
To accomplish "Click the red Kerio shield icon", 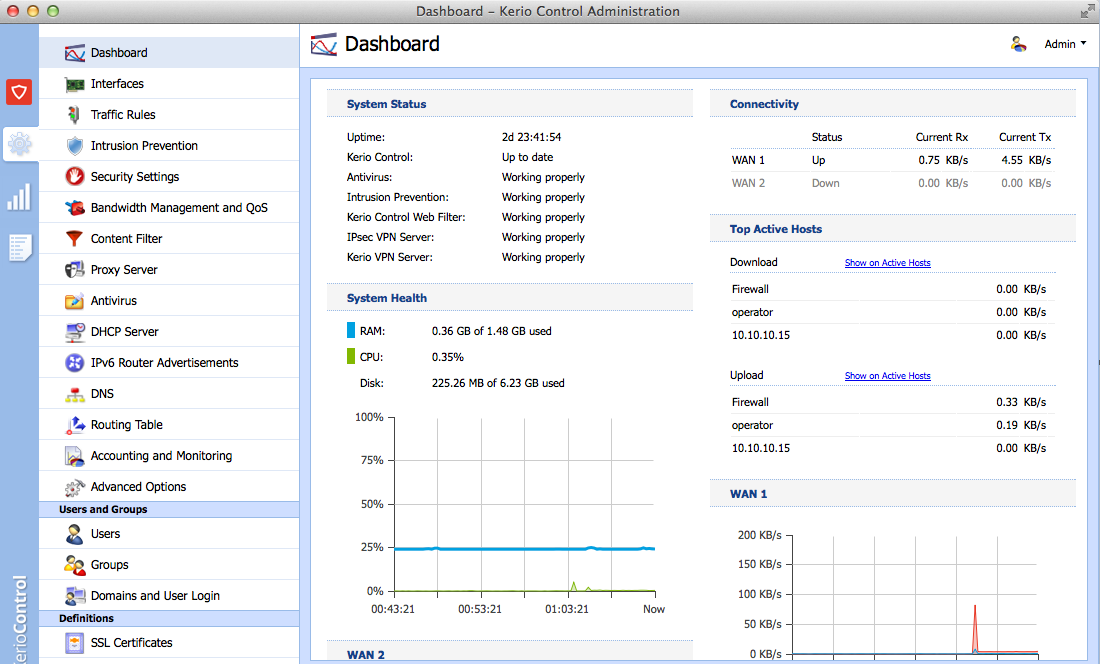I will [x=19, y=92].
